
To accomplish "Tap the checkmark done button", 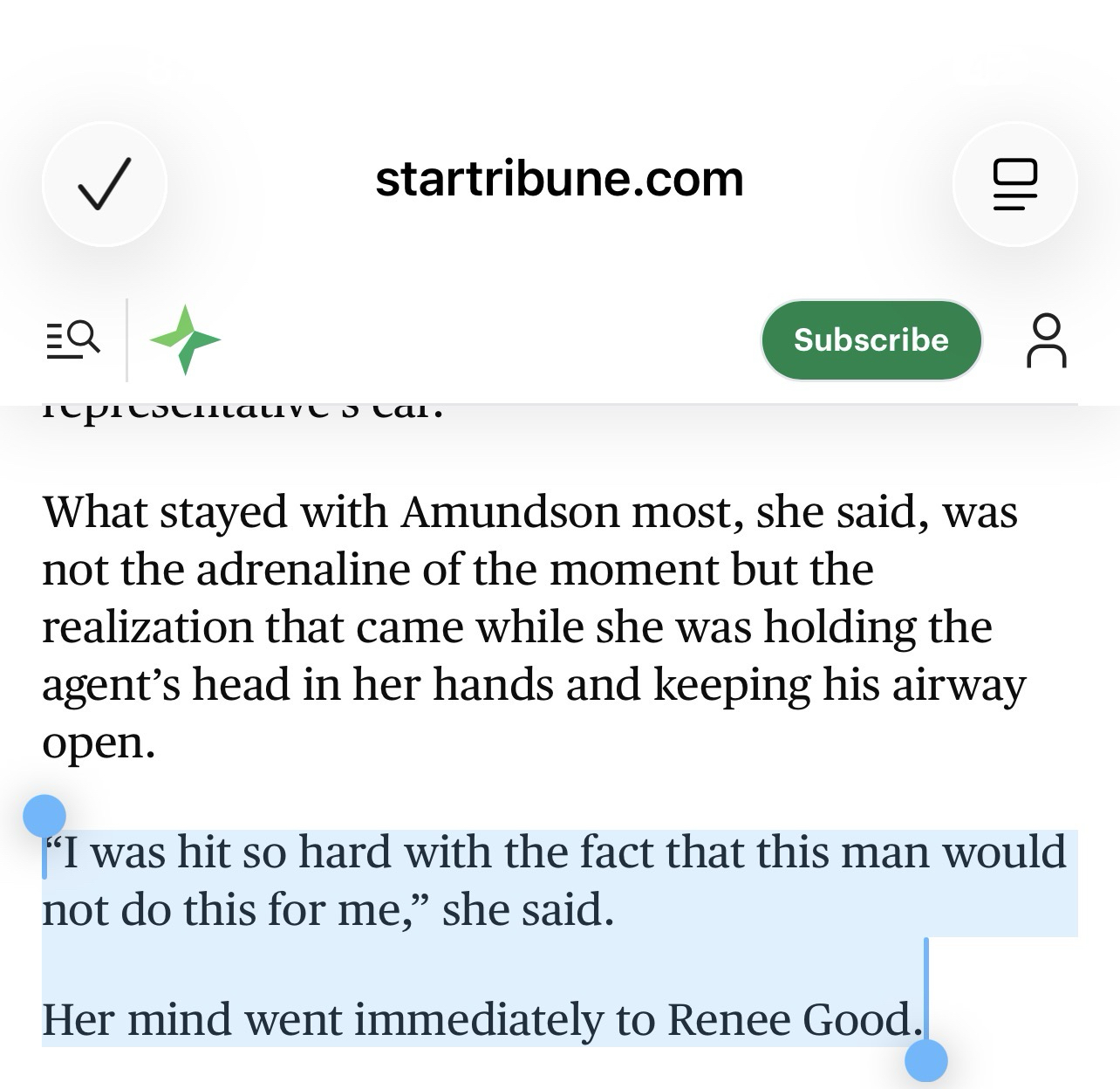I will click(x=104, y=183).
